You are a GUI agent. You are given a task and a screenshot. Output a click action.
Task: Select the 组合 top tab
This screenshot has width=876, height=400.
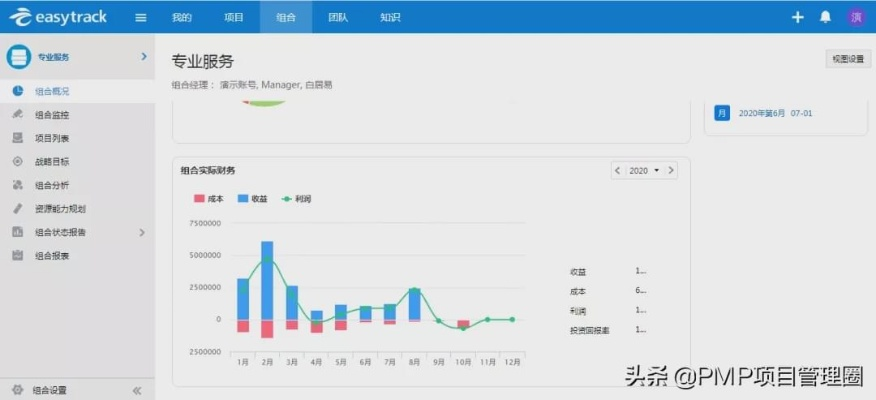[286, 17]
